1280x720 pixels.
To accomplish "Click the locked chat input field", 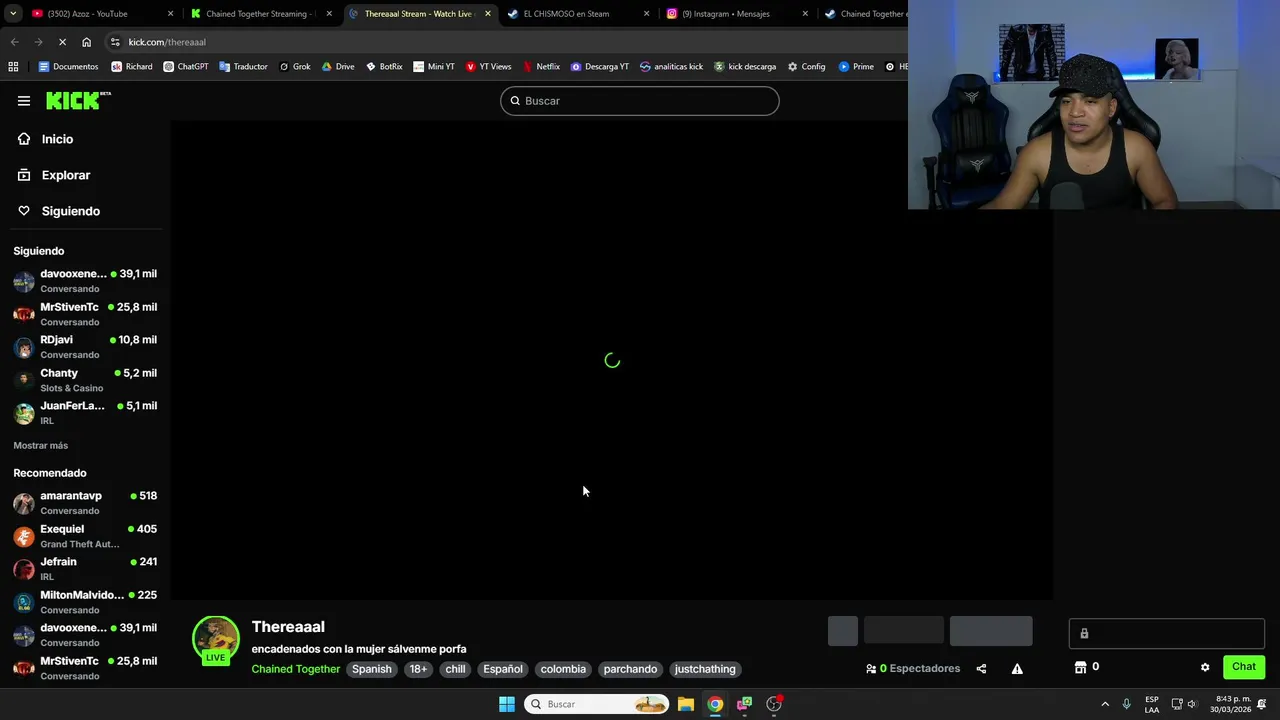I will [1167, 633].
